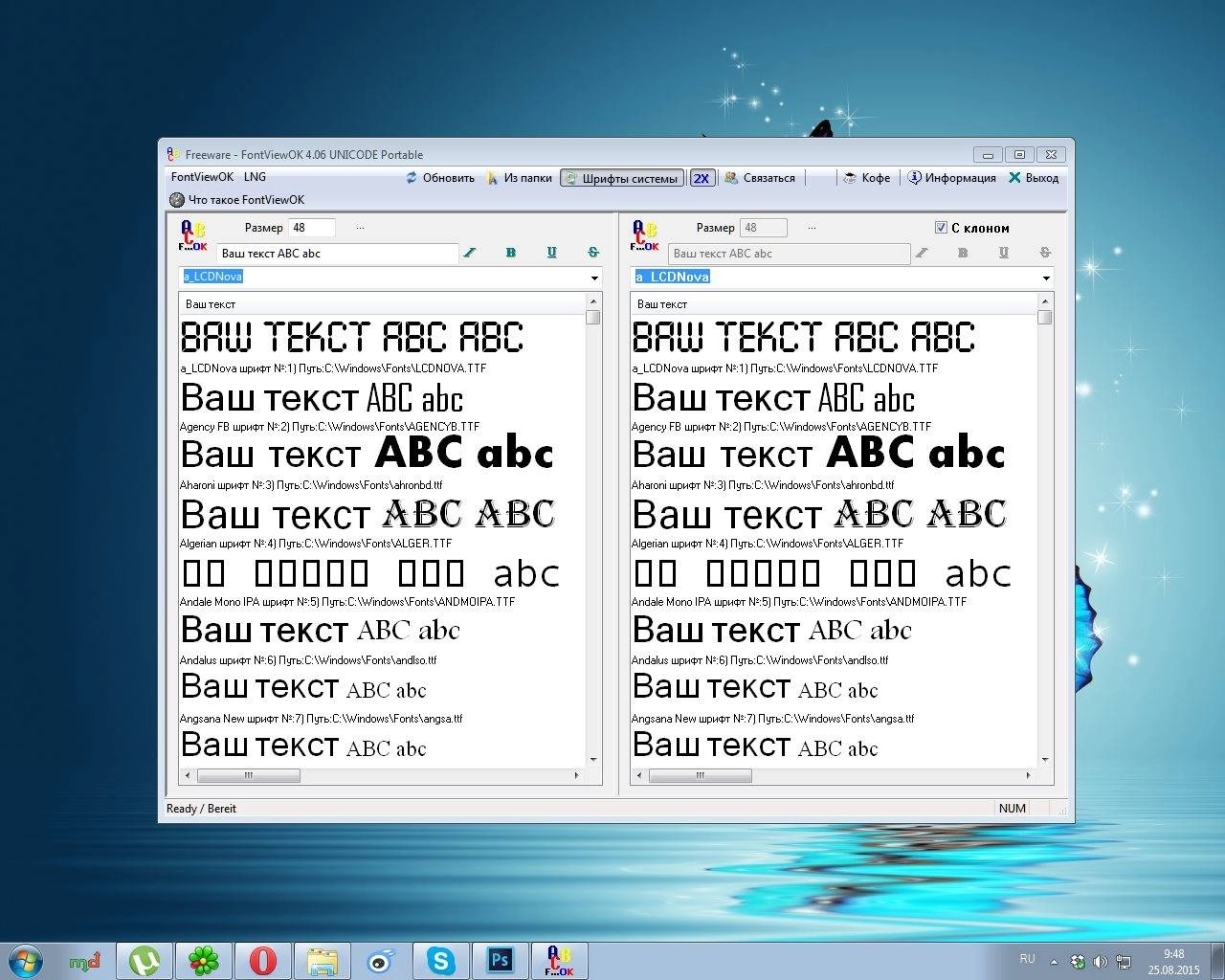
Task: Click left list horizontal scrollbar right arrow
Action: [x=576, y=775]
